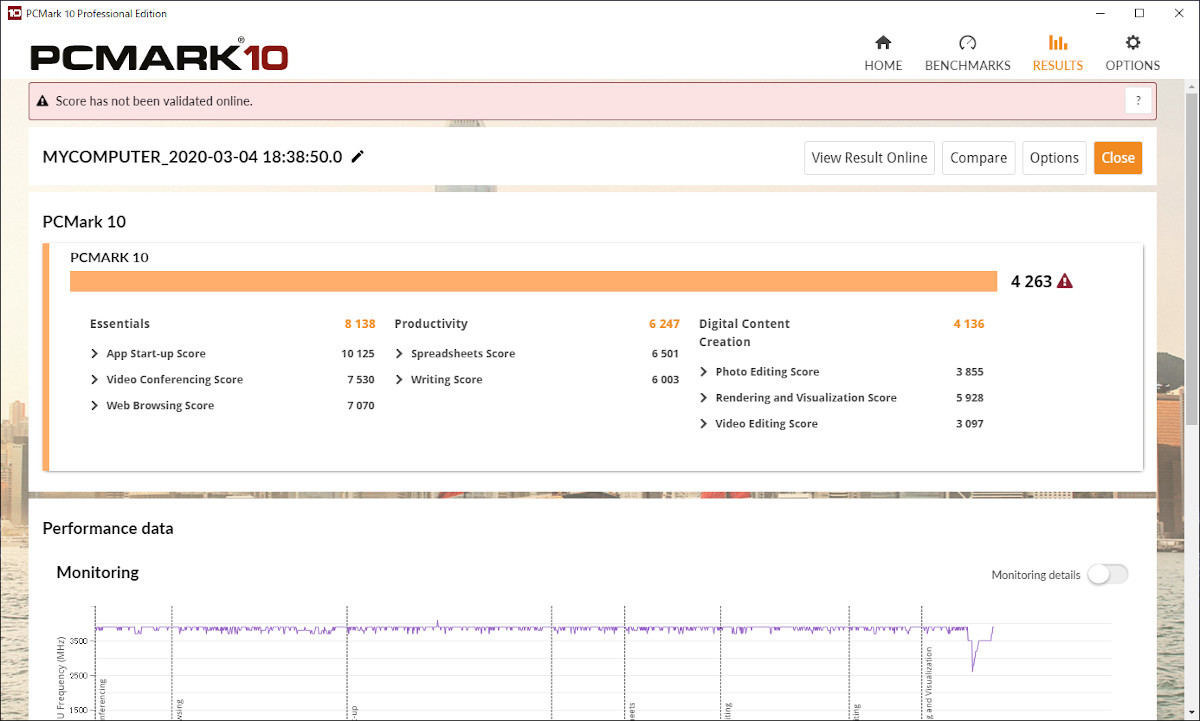The width and height of the screenshot is (1200, 721).
Task: Click the Video Editing value 3 097
Action: pos(969,424)
